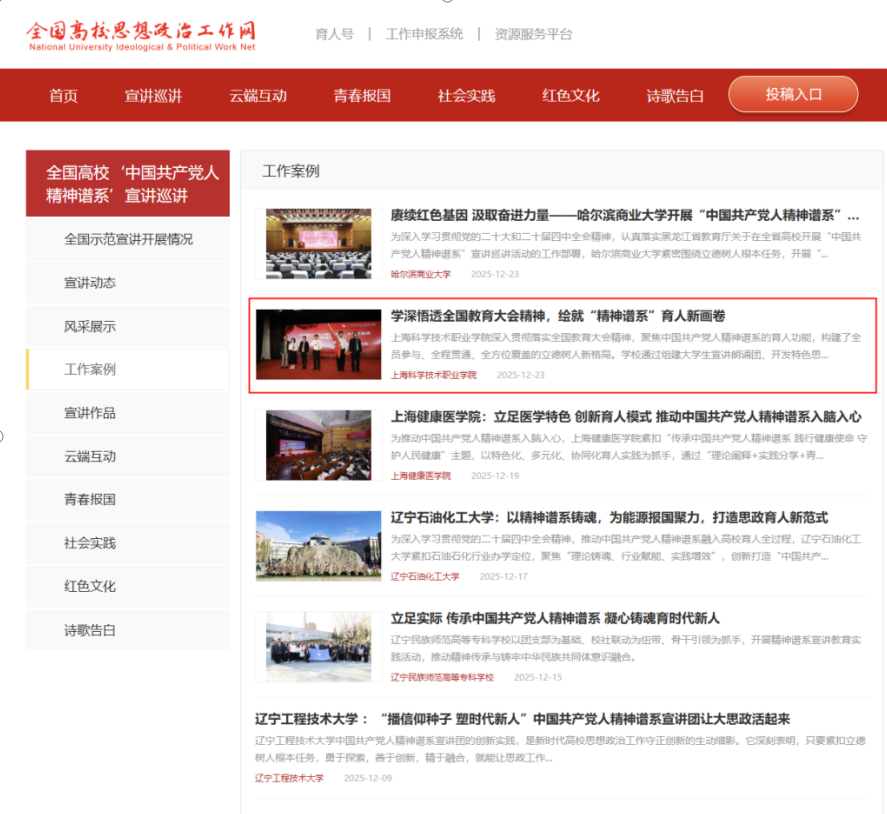Switch to 风采展示 in the sidebar
The image size is (887, 814).
click(90, 326)
